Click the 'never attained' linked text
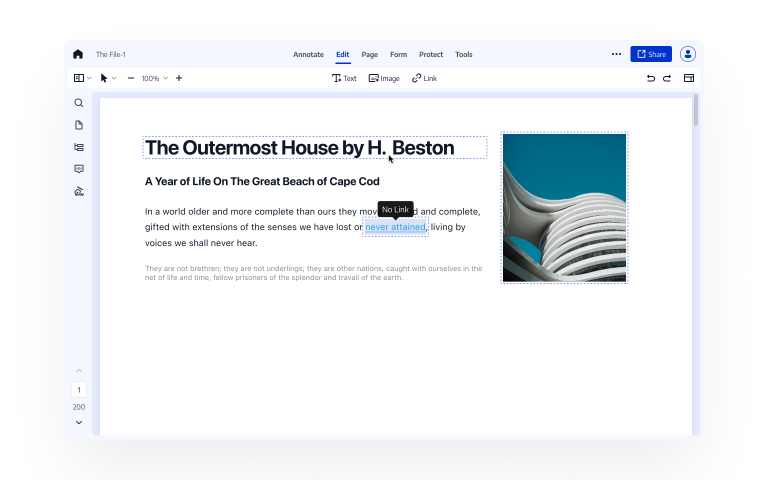This screenshot has width=768, height=480. [395, 227]
